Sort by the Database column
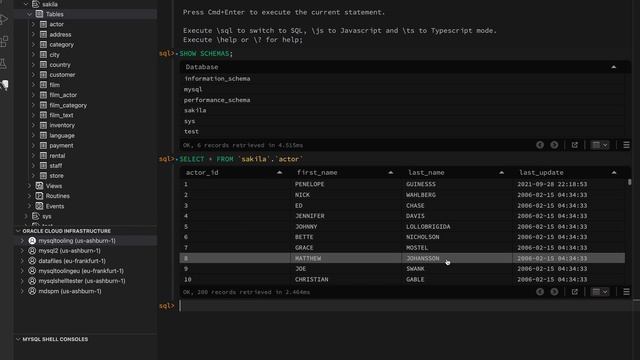The height and width of the screenshot is (360, 640). [x=613, y=67]
